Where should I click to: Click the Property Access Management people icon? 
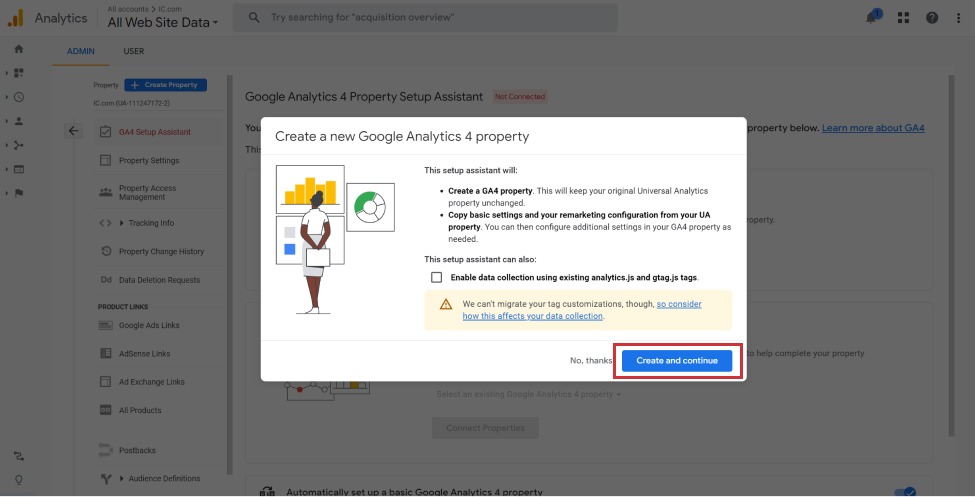pyautogui.click(x=106, y=192)
